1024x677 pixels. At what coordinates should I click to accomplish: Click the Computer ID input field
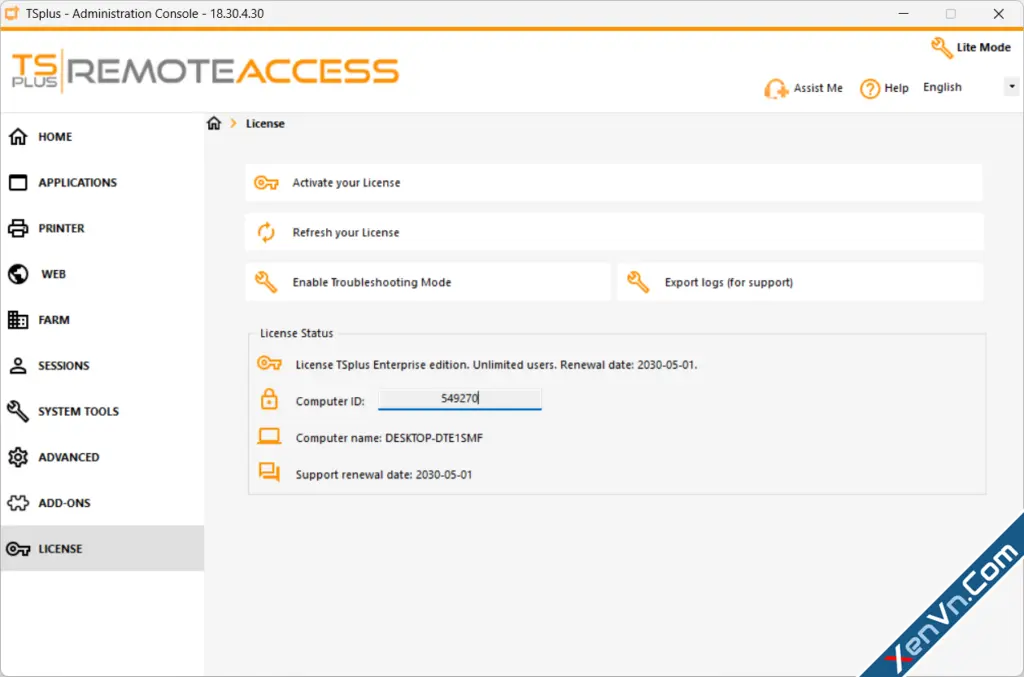(460, 399)
